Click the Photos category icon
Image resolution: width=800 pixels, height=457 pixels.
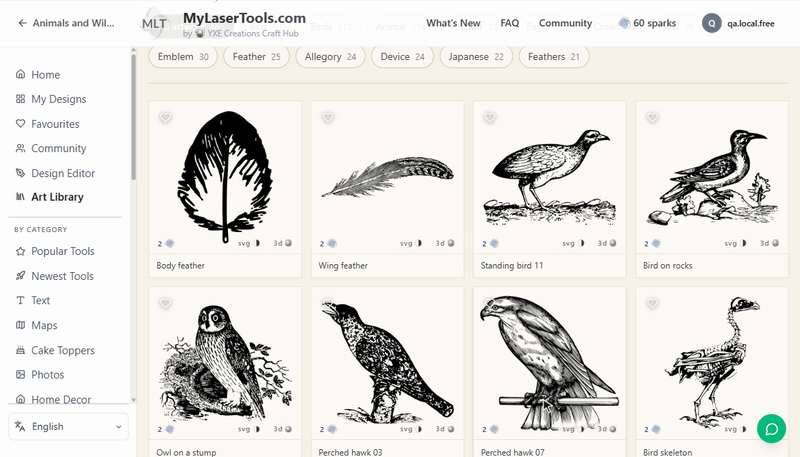coord(20,374)
